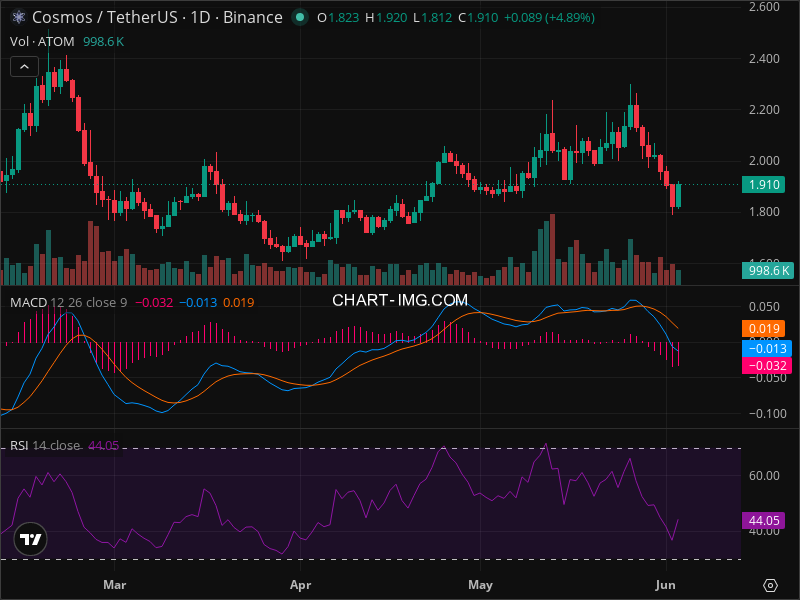Click the 0.050 MACD axis level
The width and height of the screenshot is (800, 600).
pos(764,307)
